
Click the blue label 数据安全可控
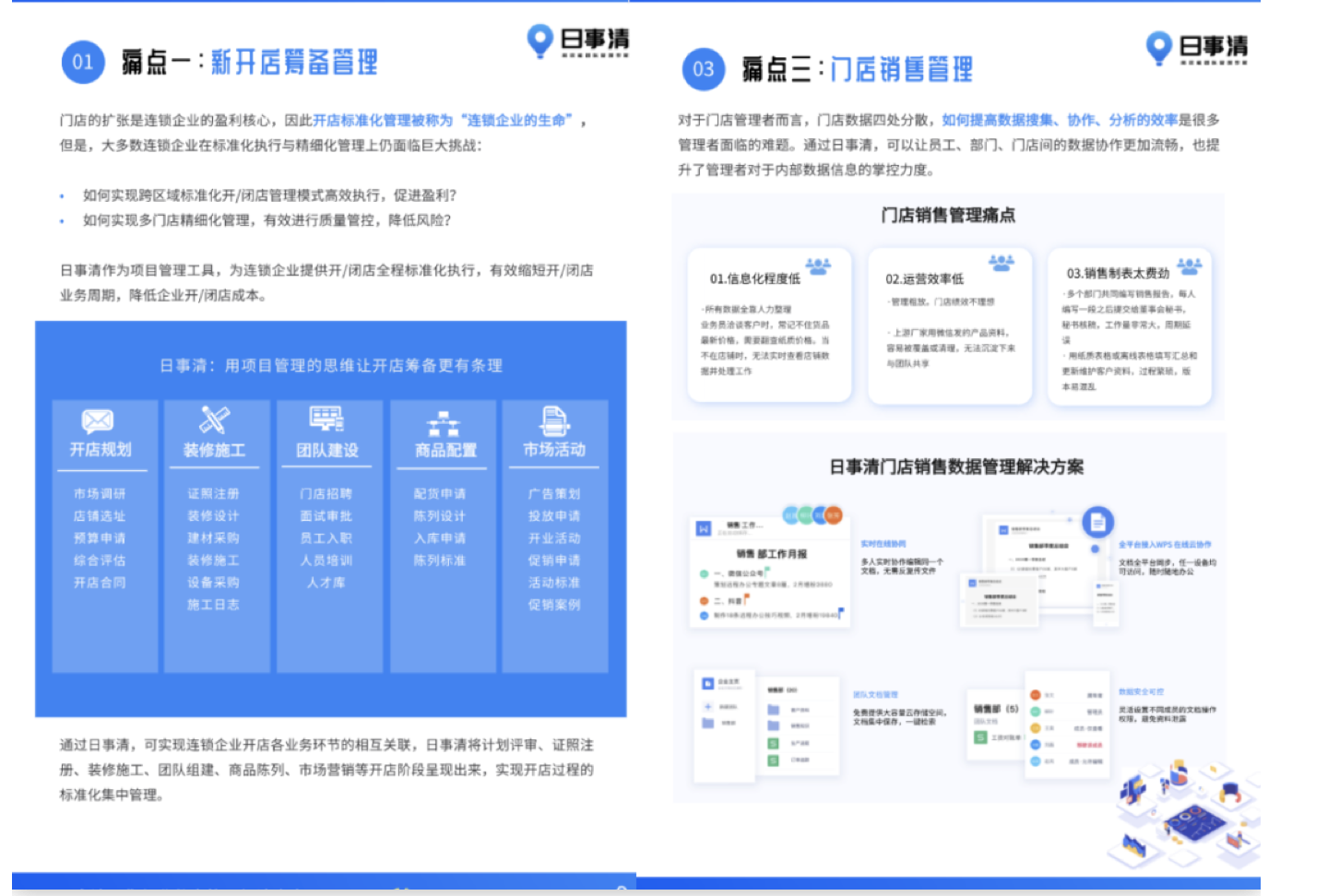[1142, 691]
